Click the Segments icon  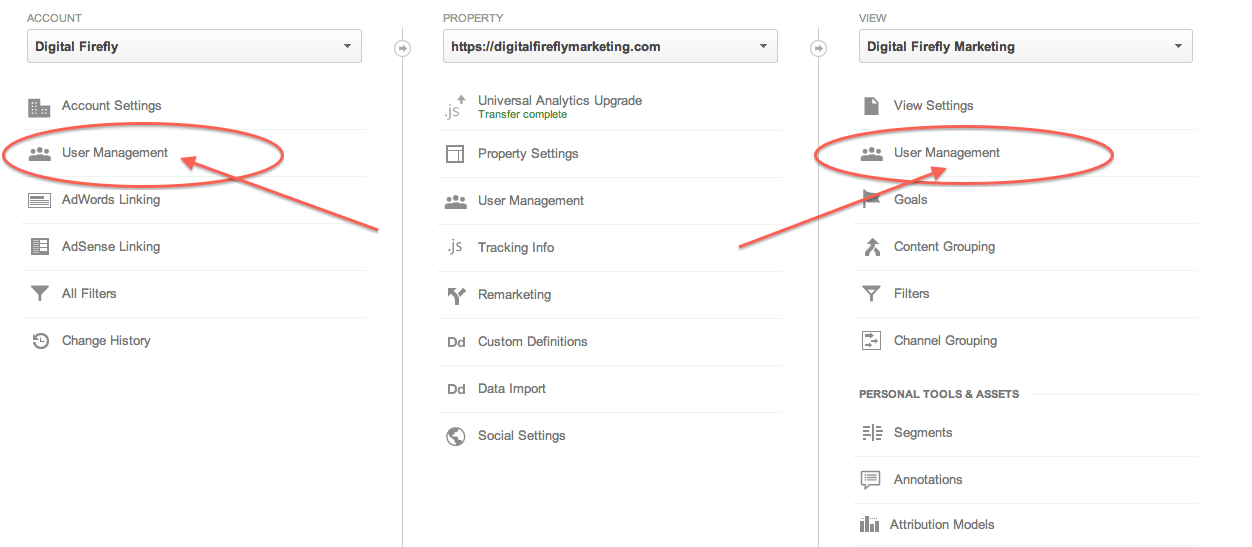pyautogui.click(x=871, y=433)
